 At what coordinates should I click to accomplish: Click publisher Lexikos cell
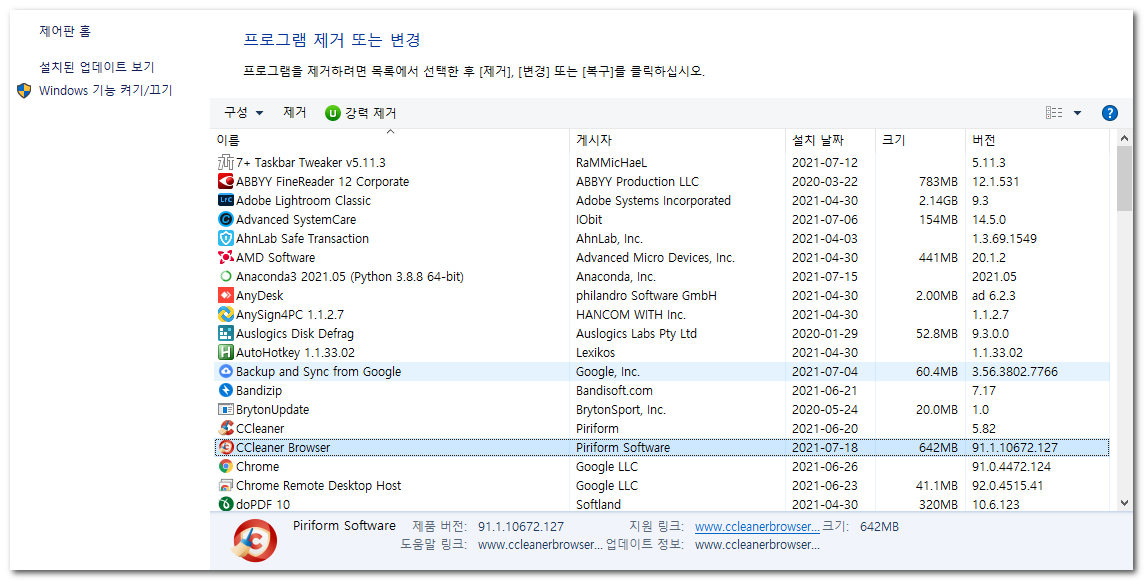595,353
